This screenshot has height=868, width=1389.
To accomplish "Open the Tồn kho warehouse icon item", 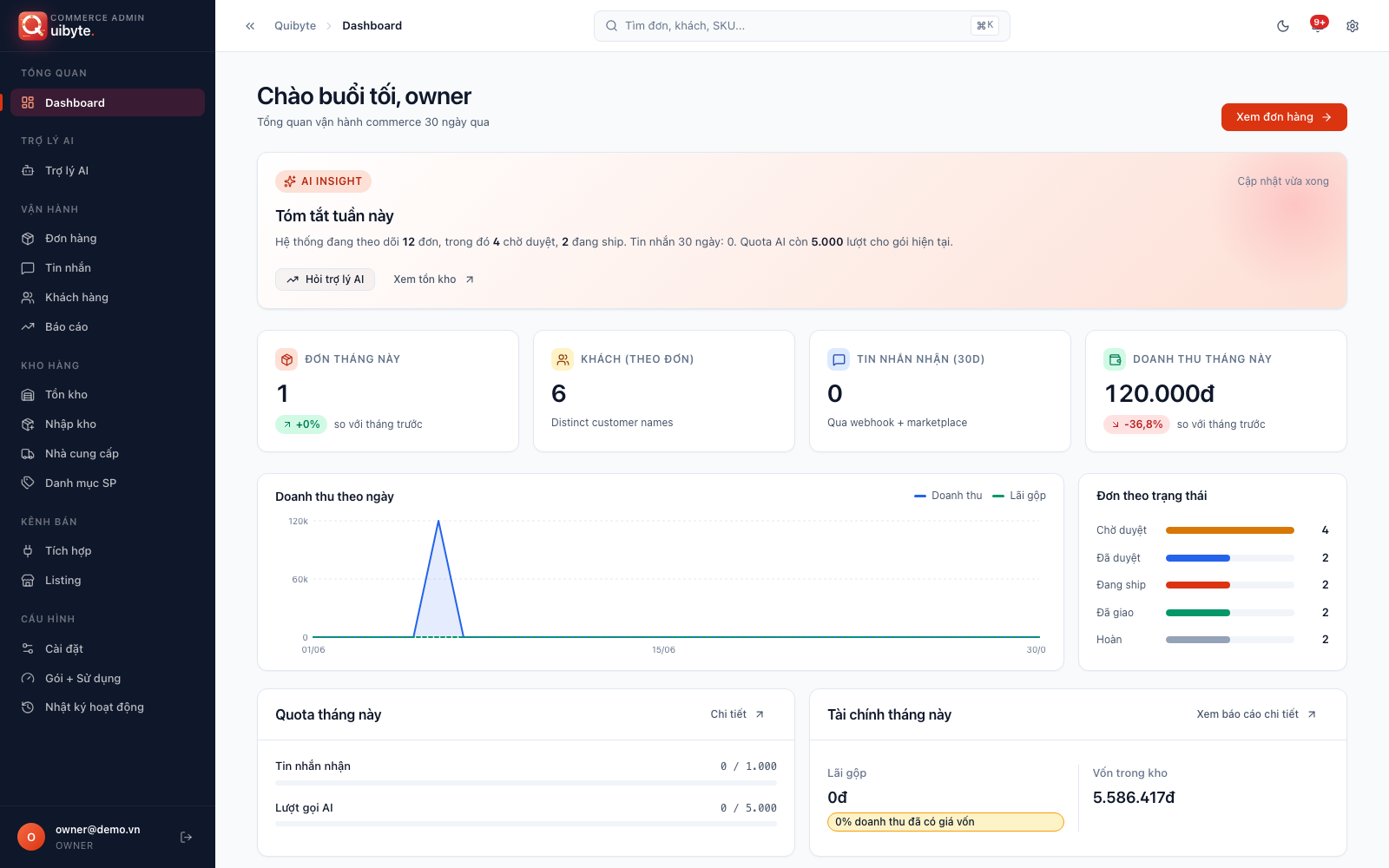I will (x=28, y=395).
